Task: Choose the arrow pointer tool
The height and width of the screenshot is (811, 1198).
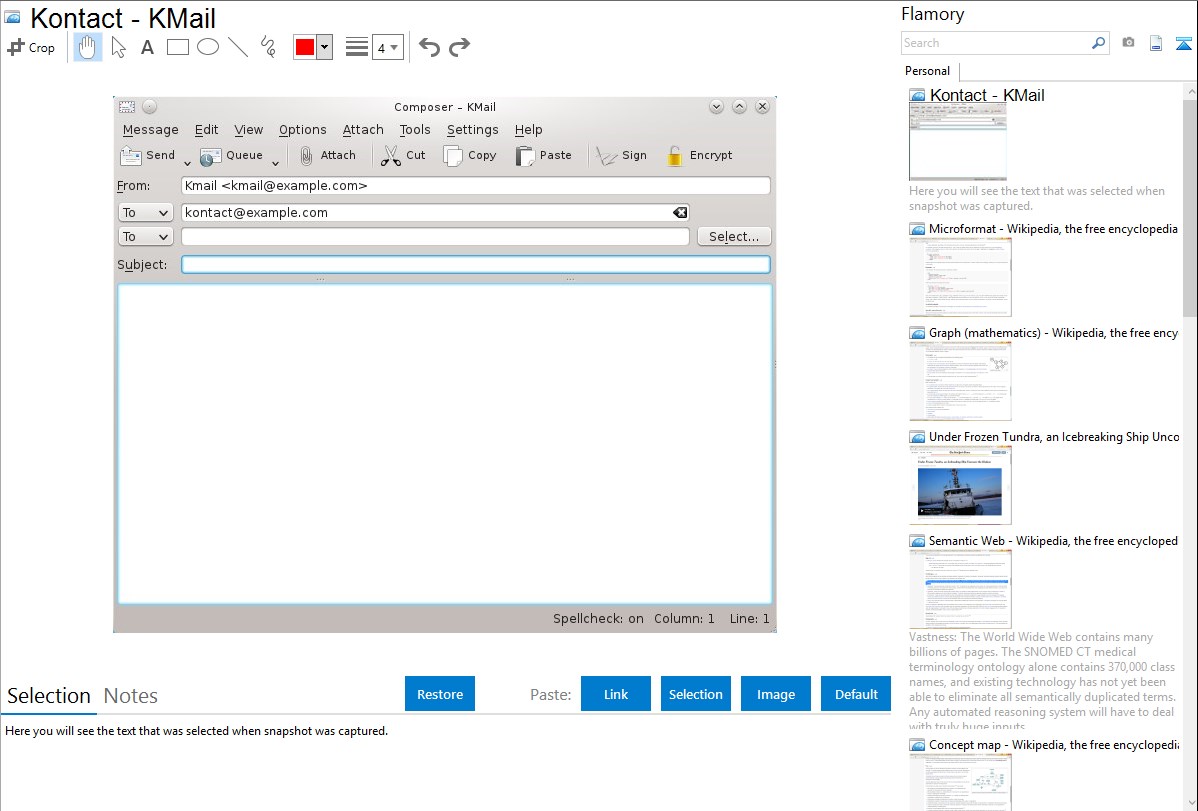Action: [x=118, y=47]
